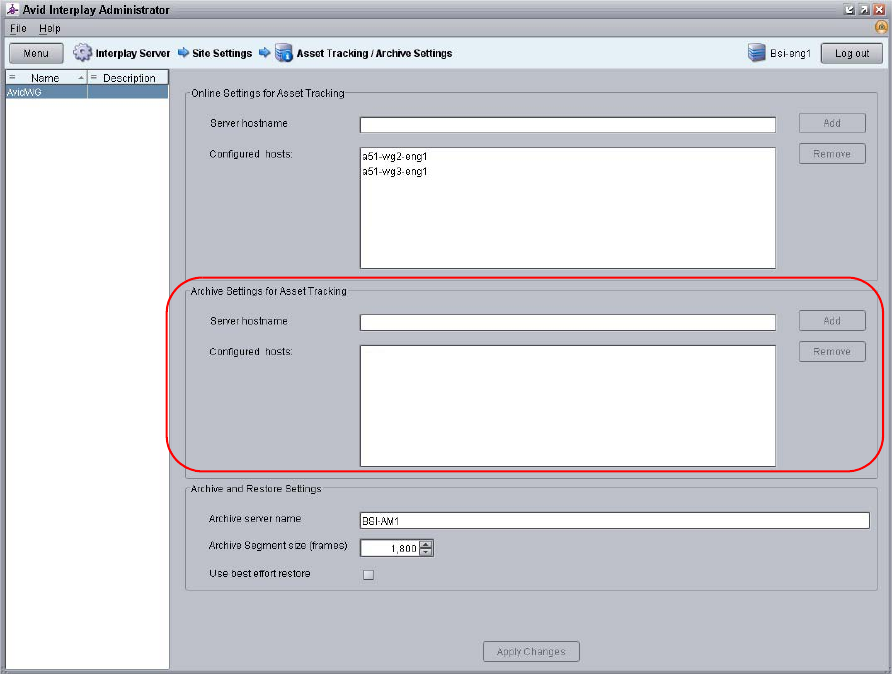
Task: Focus Archive Settings Server hostname field
Action: coord(568,322)
